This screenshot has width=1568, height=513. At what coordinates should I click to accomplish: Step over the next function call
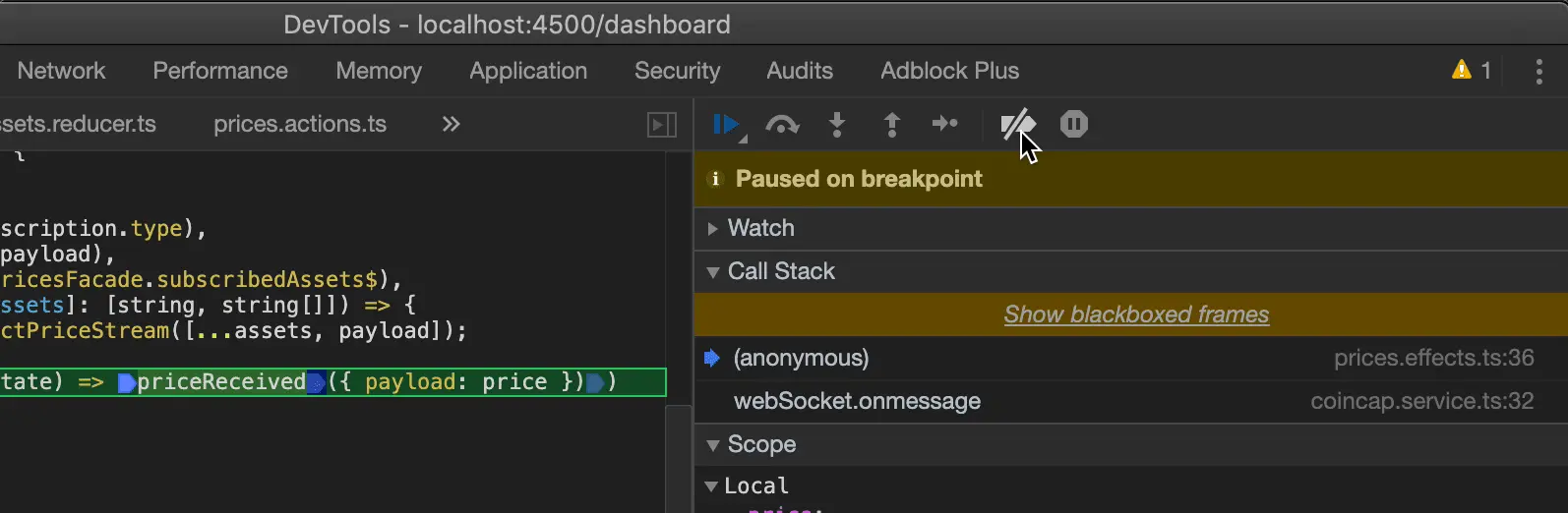coord(782,125)
